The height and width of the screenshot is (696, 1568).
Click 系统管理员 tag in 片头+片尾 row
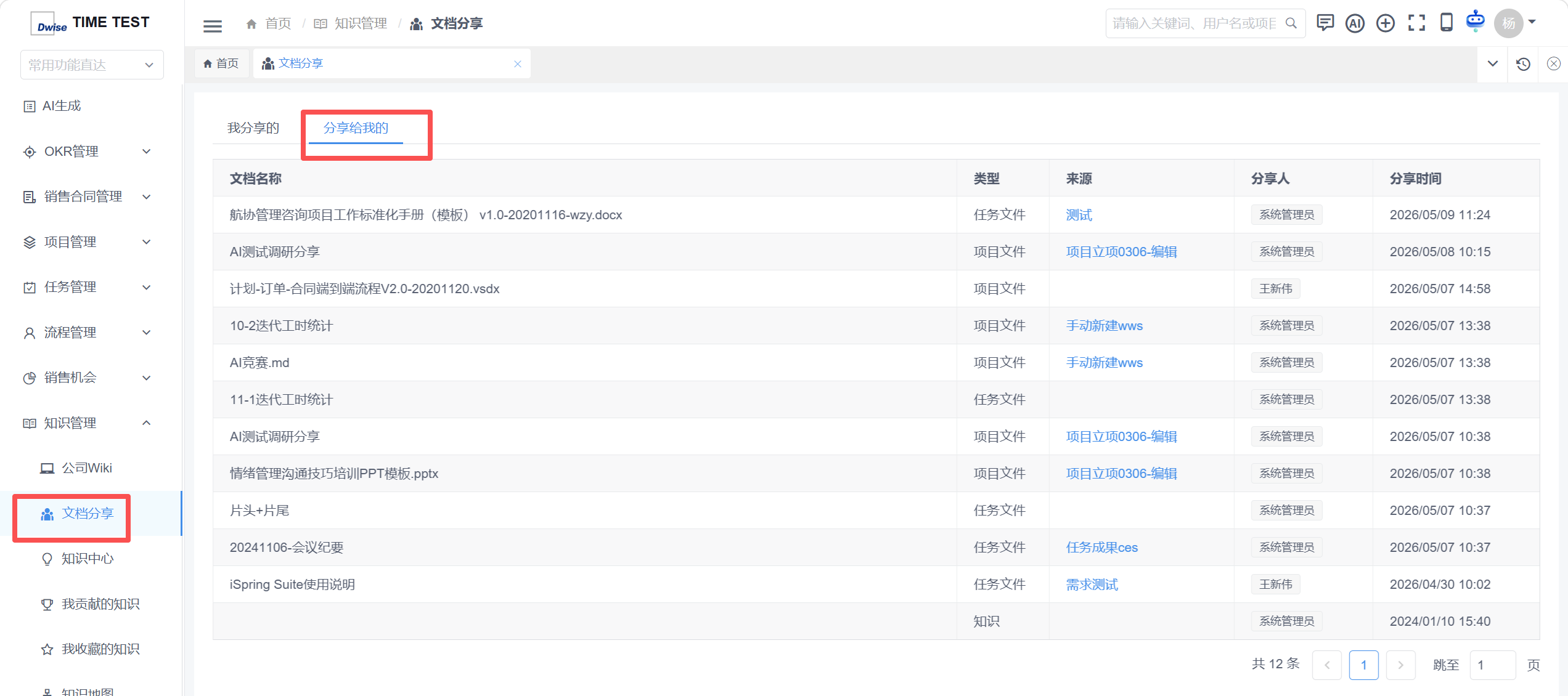tap(1286, 511)
